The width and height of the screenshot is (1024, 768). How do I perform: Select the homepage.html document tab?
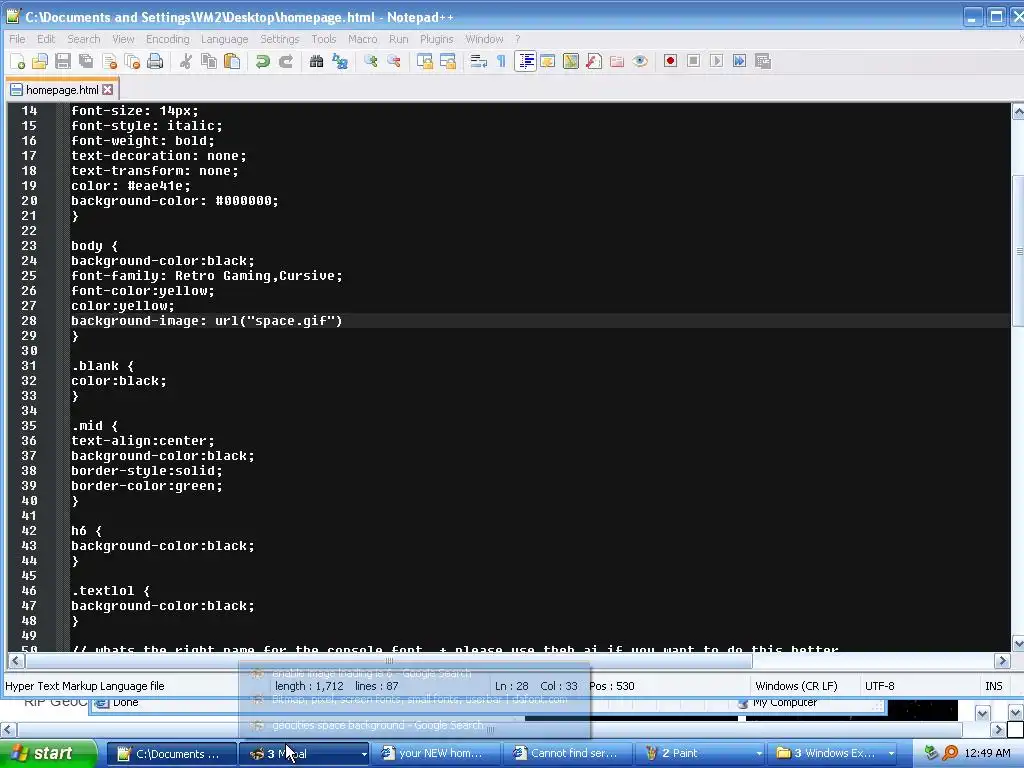62,89
